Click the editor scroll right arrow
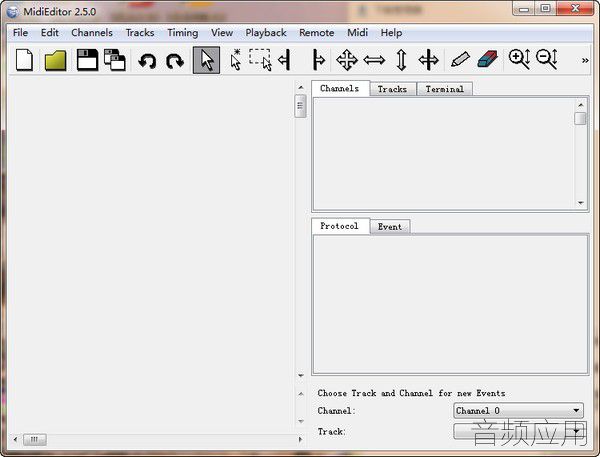 [300, 439]
